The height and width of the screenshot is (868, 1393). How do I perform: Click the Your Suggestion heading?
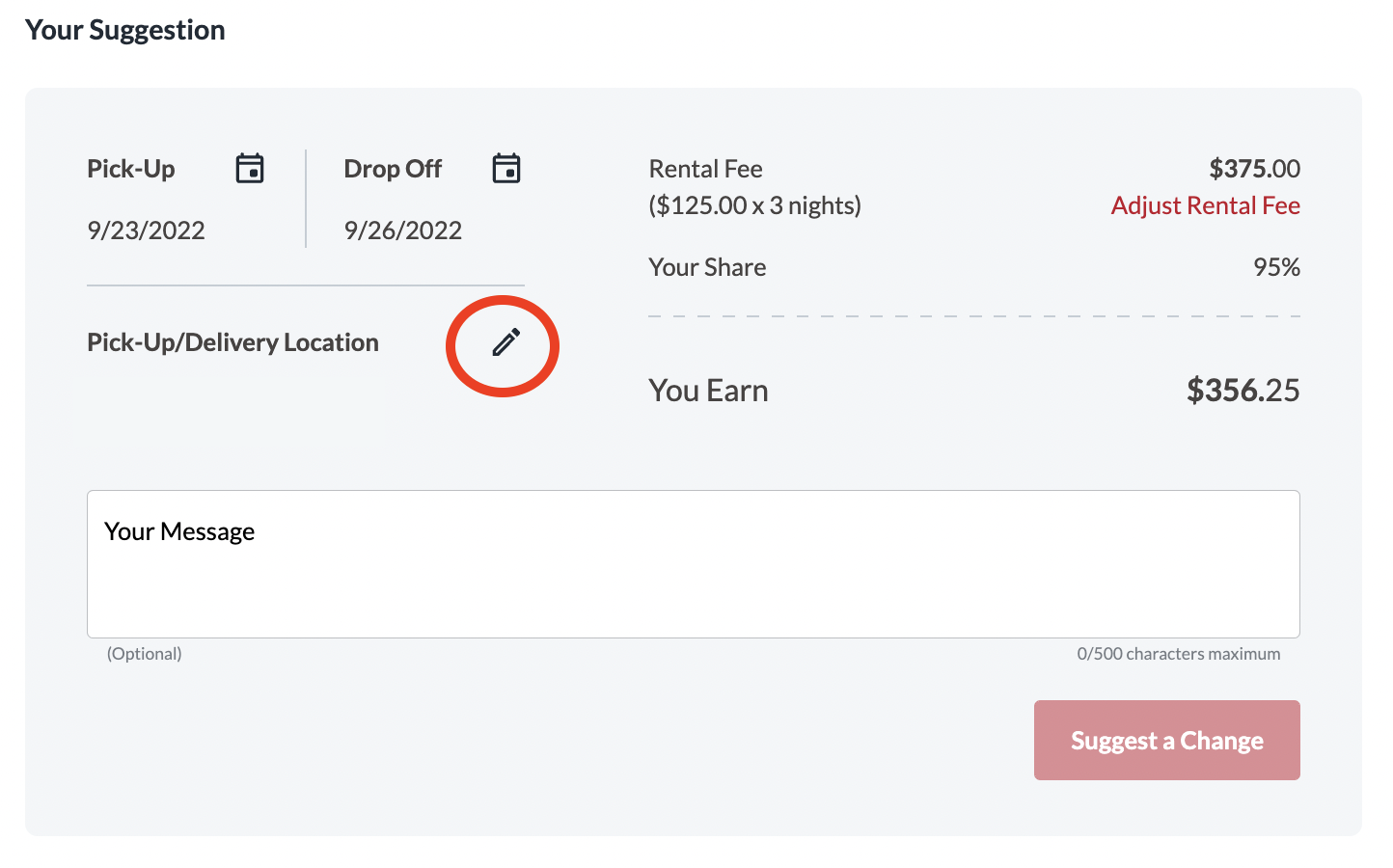click(x=125, y=30)
